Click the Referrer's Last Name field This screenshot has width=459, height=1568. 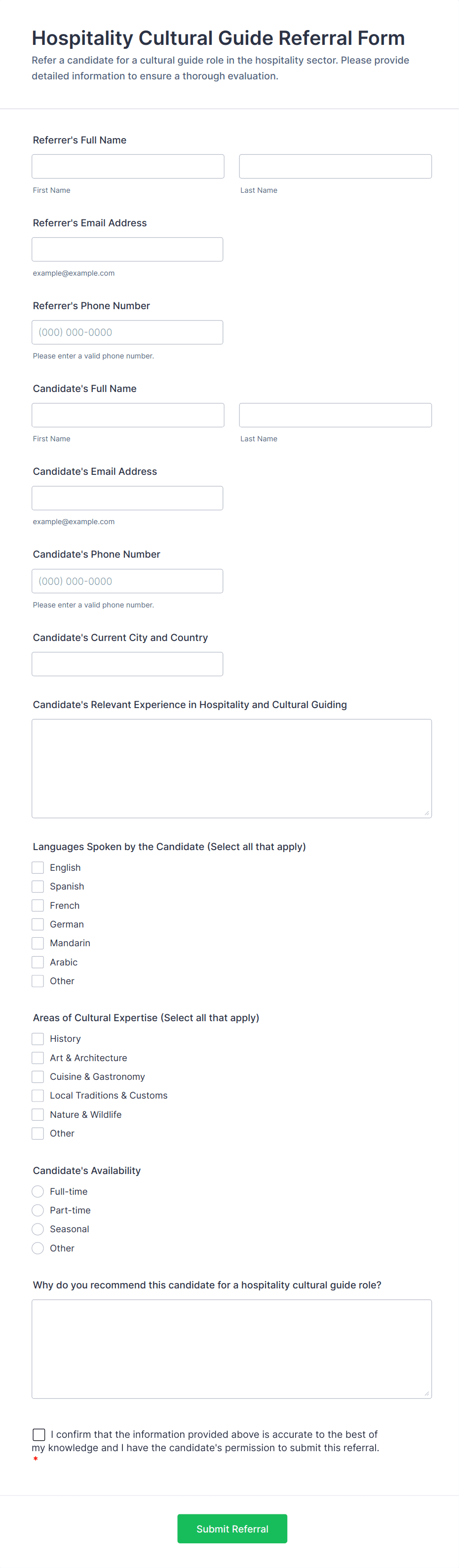pos(335,166)
